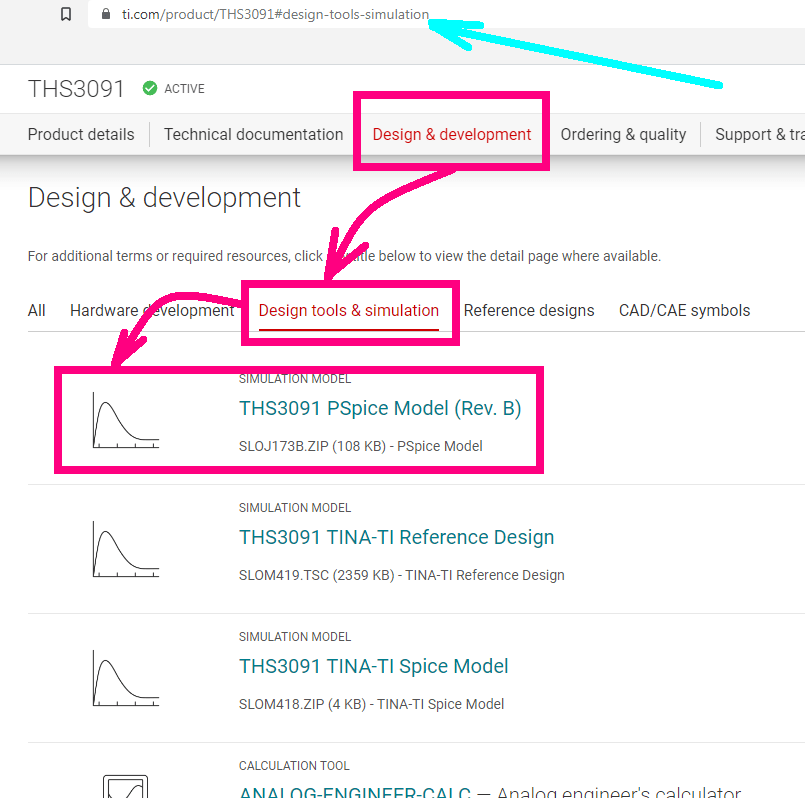Show All design resources filter
Screen dimensions: 805x798
[x=36, y=311]
